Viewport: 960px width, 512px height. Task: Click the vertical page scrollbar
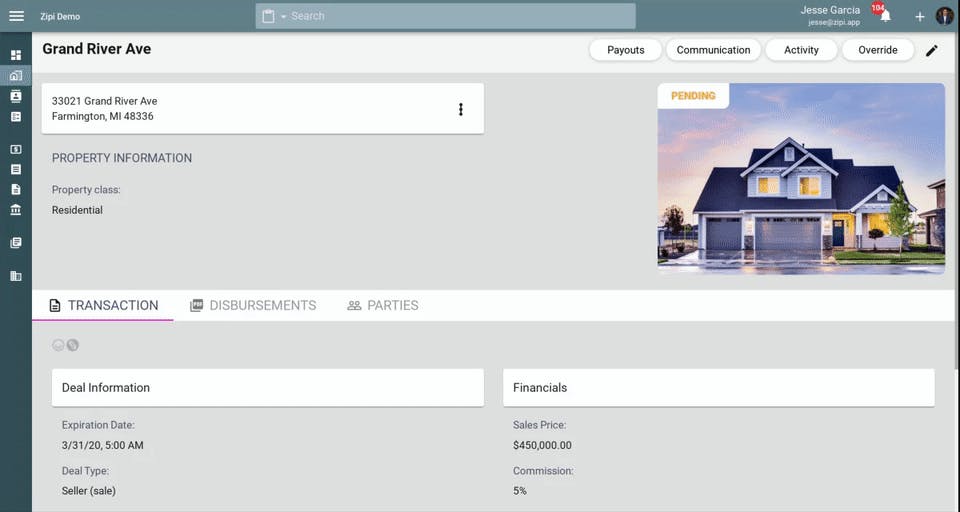click(x=957, y=202)
